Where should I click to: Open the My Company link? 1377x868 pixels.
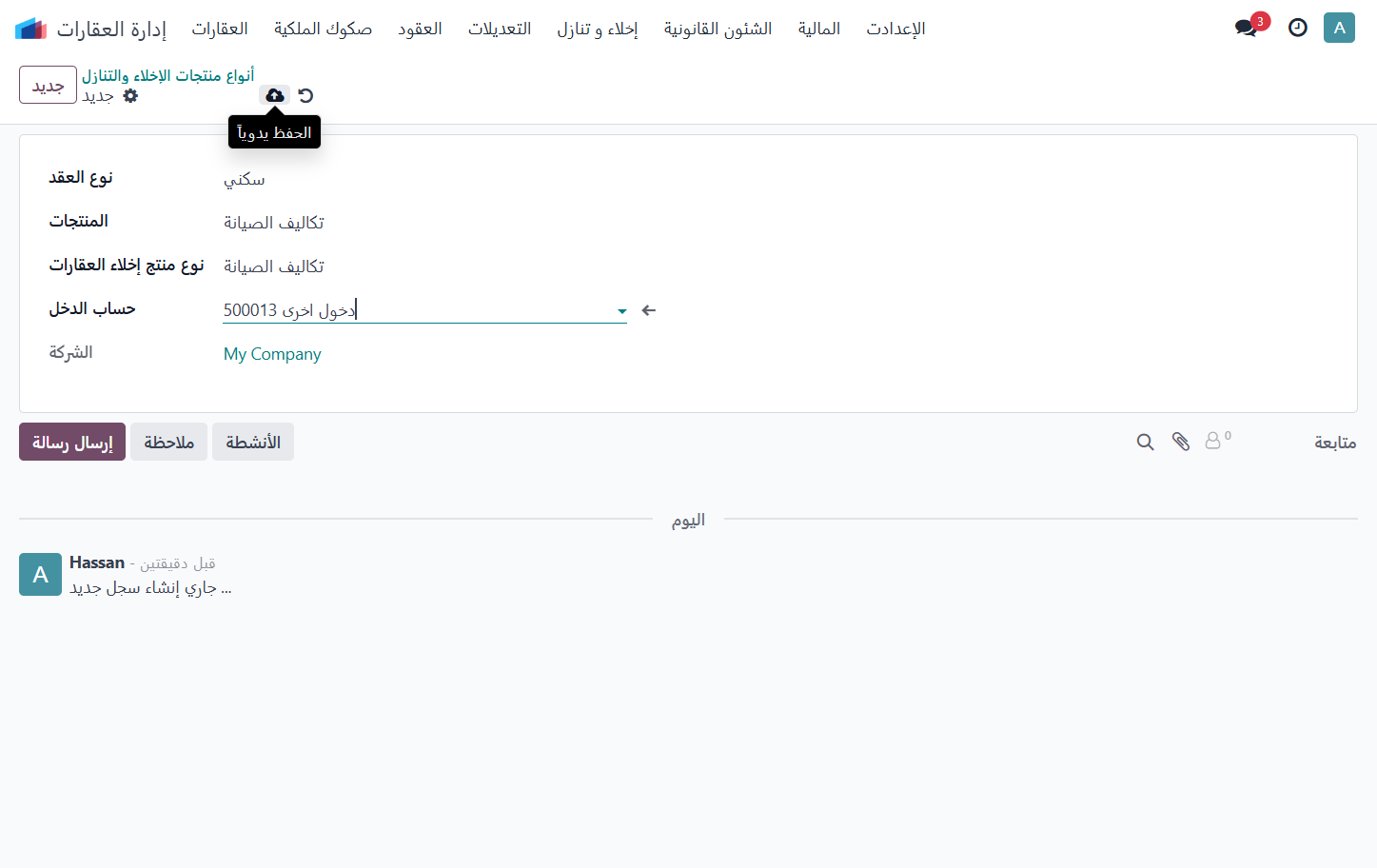[x=272, y=354]
